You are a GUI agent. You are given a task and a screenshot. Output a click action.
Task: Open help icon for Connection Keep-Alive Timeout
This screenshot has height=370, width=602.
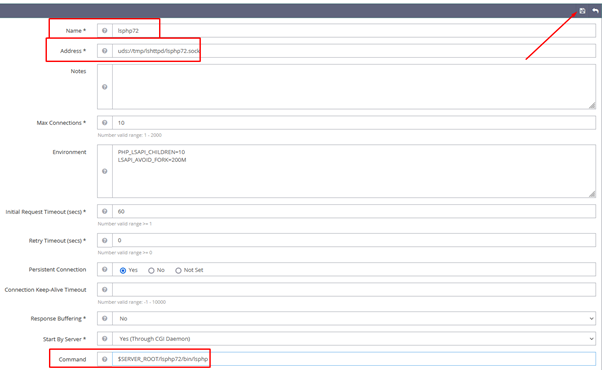pyautogui.click(x=104, y=290)
